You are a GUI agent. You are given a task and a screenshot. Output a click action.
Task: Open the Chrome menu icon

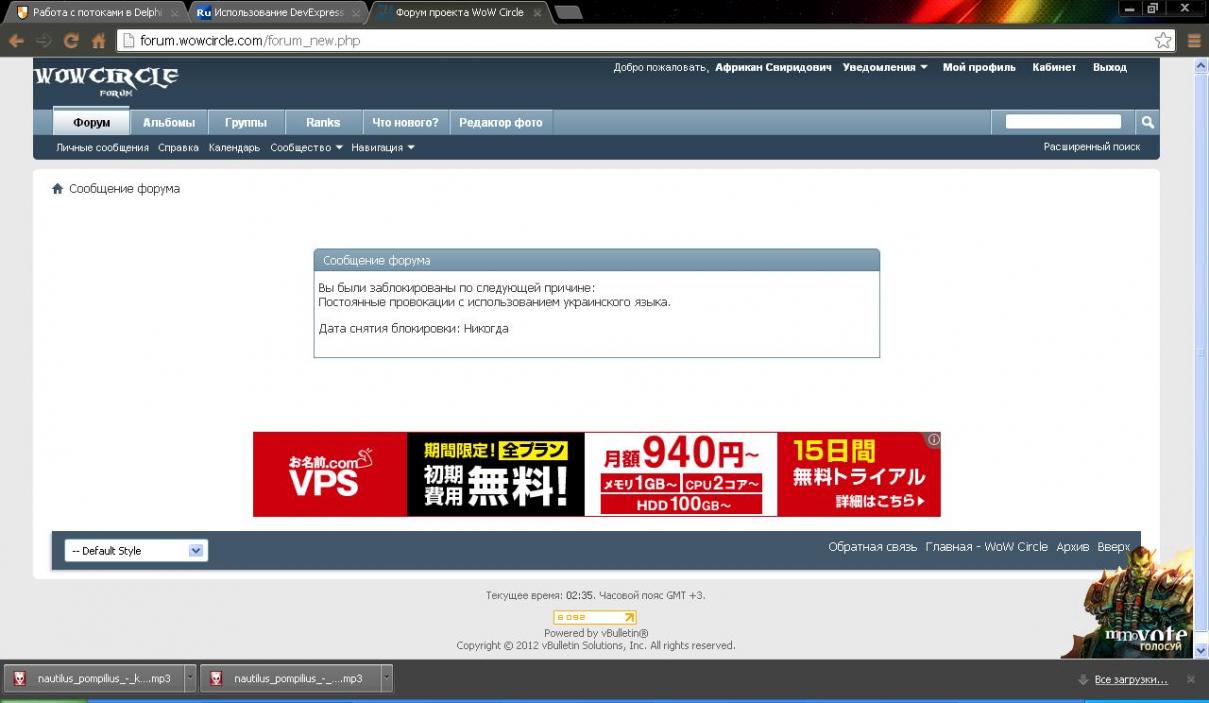pyautogui.click(x=1194, y=41)
